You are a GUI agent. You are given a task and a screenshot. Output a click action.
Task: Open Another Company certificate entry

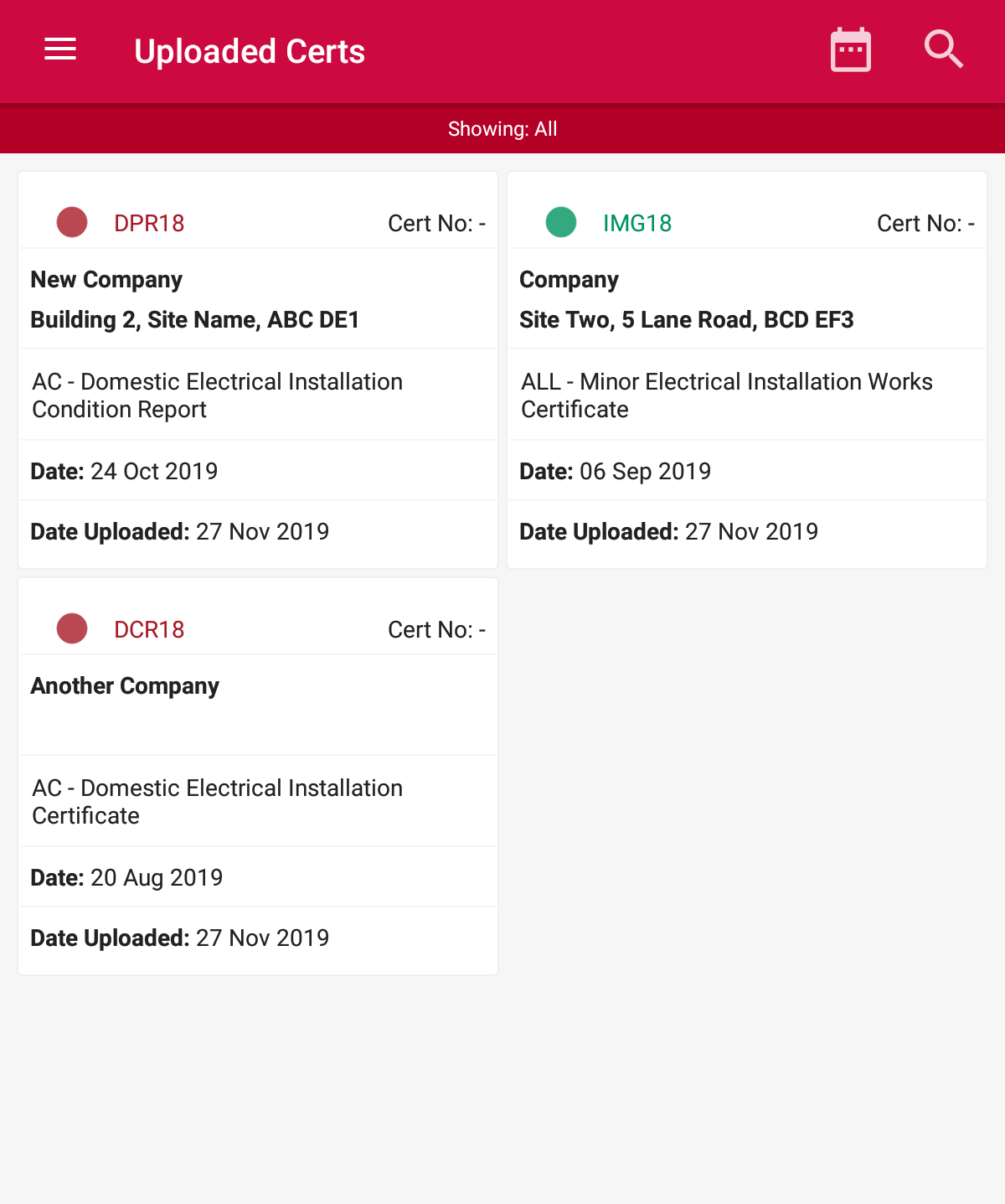pyautogui.click(x=124, y=685)
